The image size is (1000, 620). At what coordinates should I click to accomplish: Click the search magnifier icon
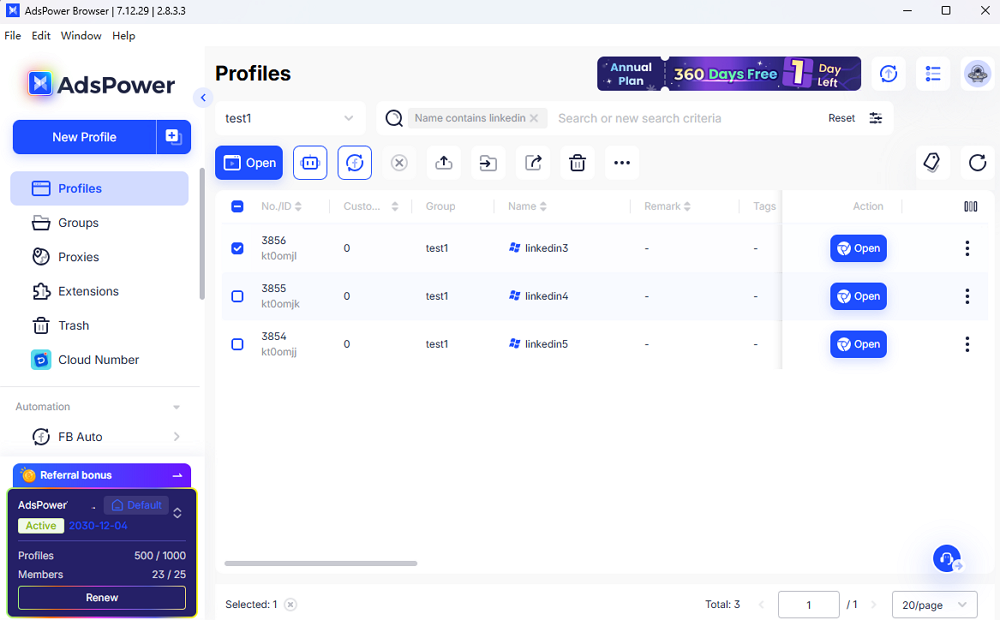point(394,118)
